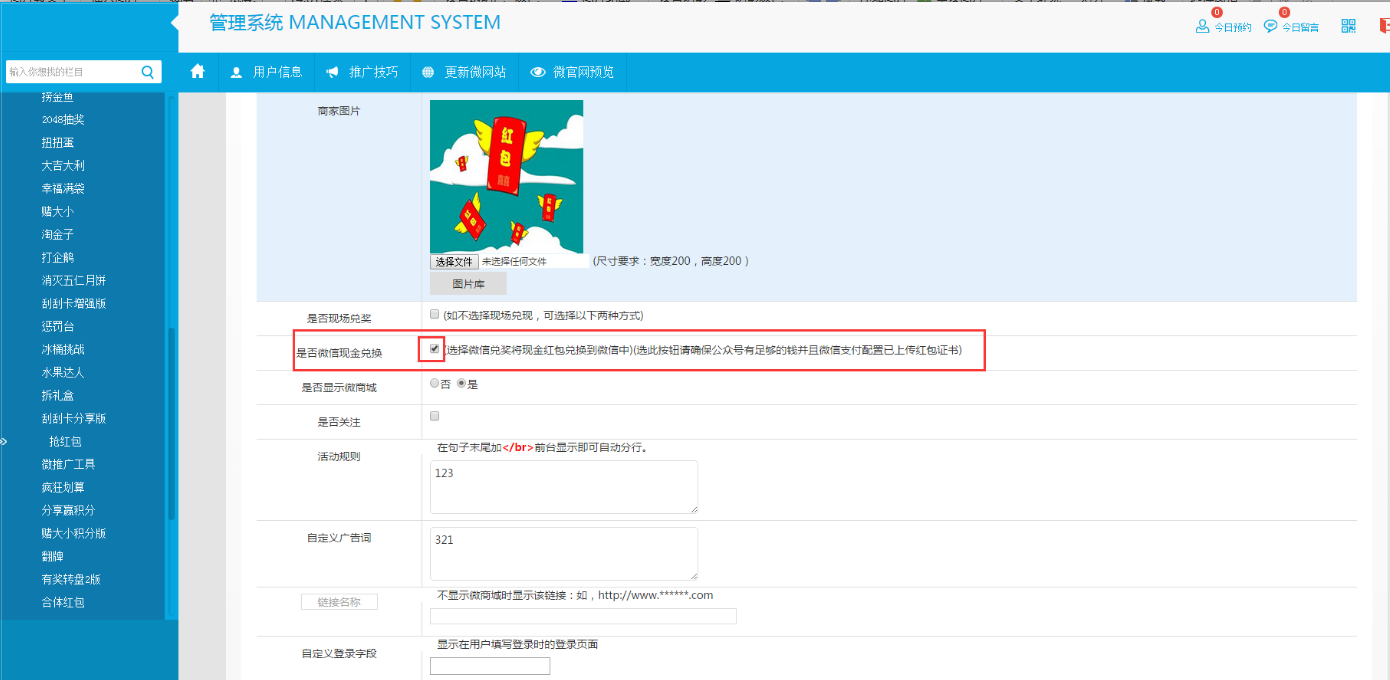Click the sidebar vertical scrollbar
This screenshot has height=680, width=1390.
coord(171,420)
